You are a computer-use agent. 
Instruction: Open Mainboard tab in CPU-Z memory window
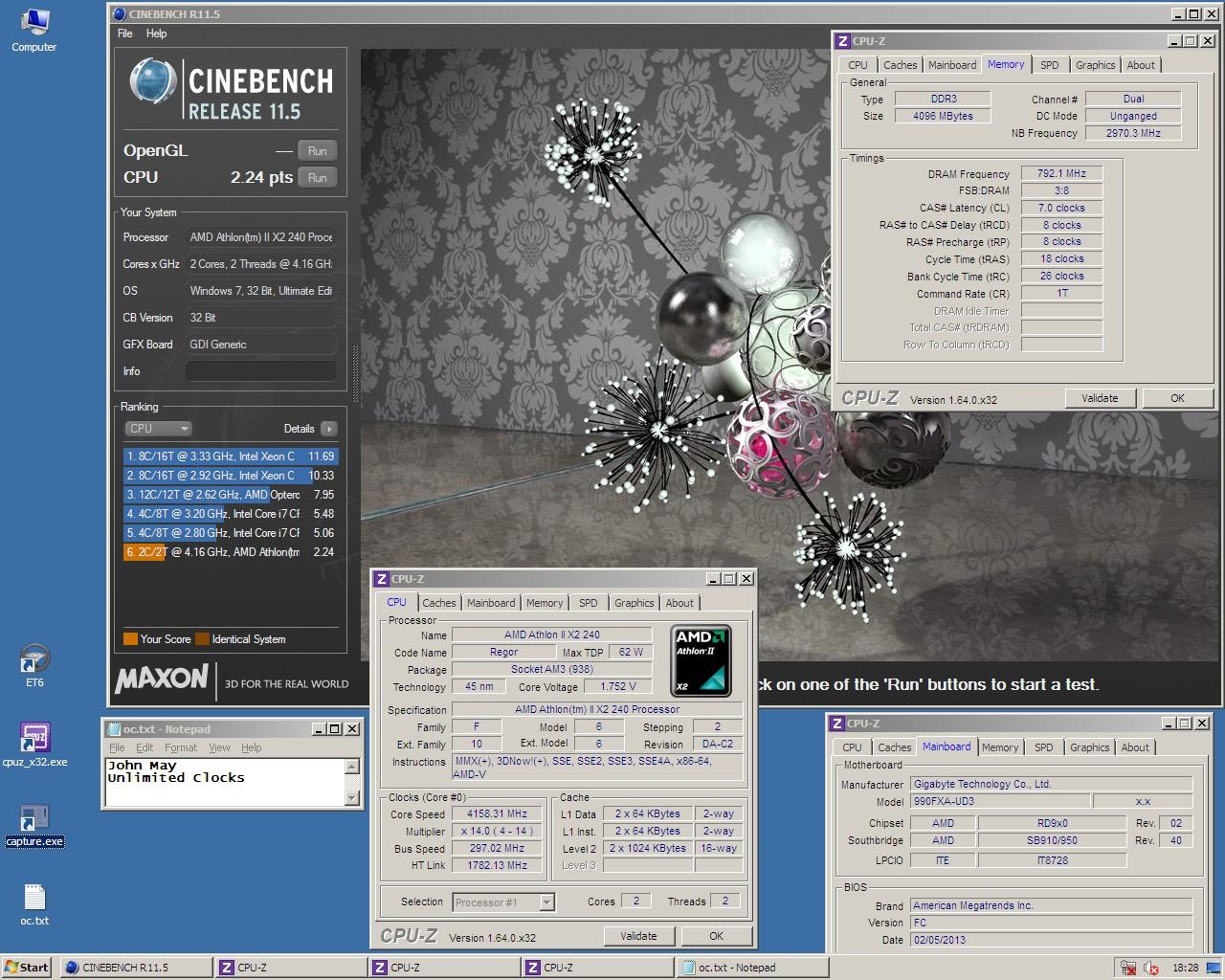pos(952,65)
